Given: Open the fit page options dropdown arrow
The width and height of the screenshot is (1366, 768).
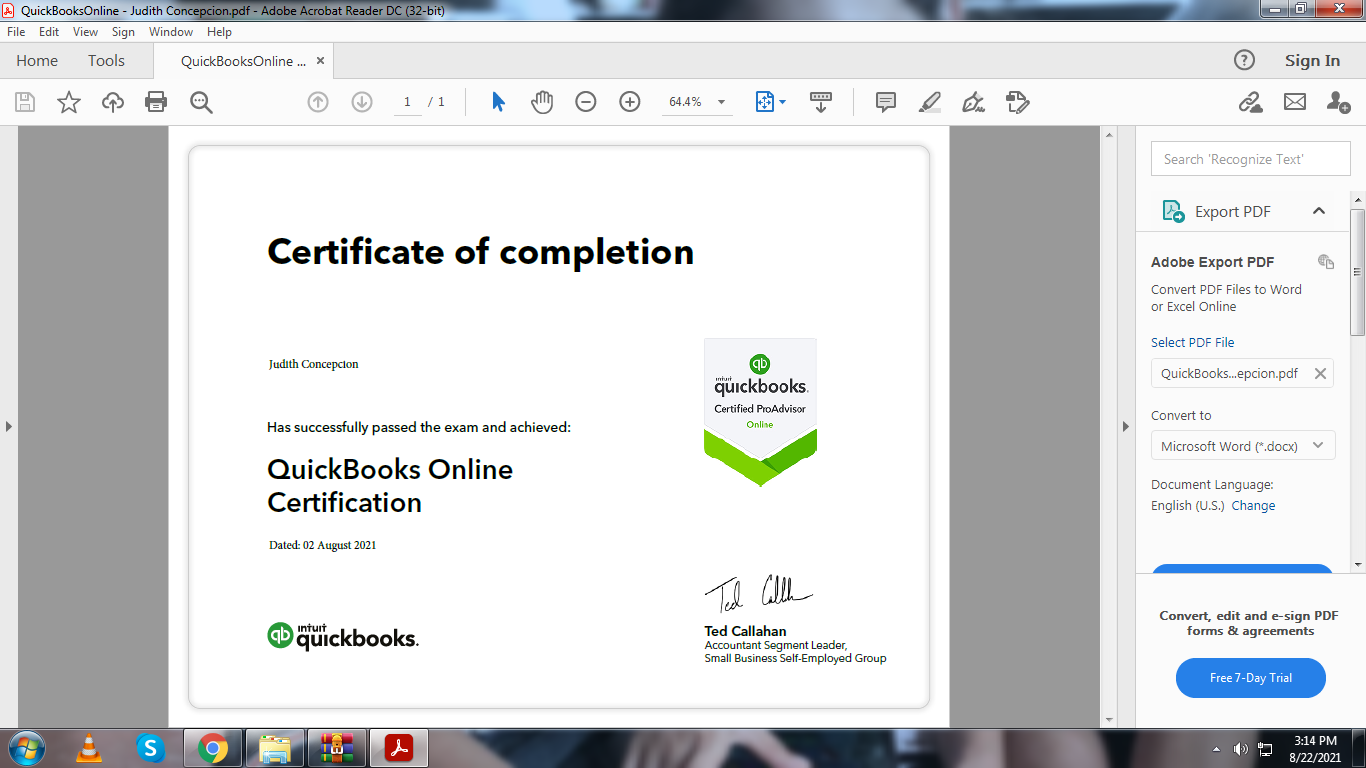Looking at the screenshot, I should click(x=783, y=102).
